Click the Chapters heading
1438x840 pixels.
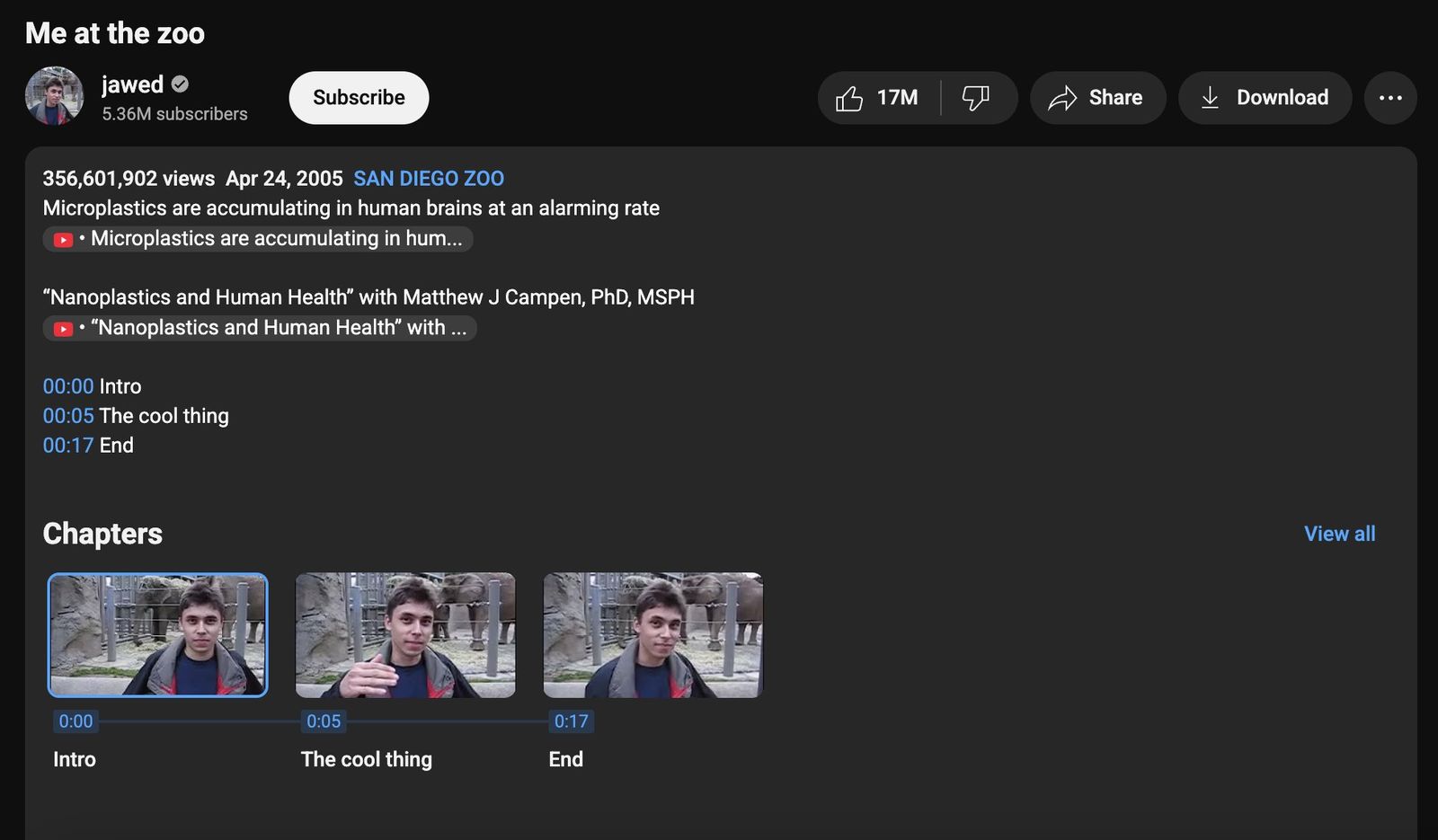(102, 534)
